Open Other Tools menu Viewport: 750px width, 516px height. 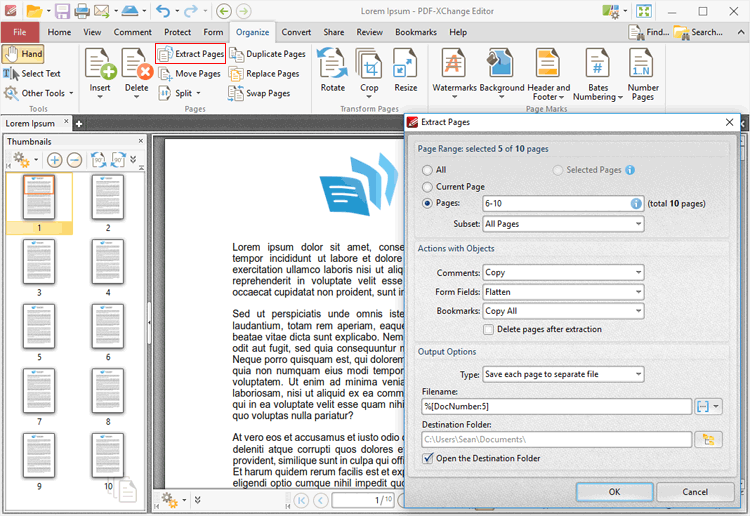39,93
